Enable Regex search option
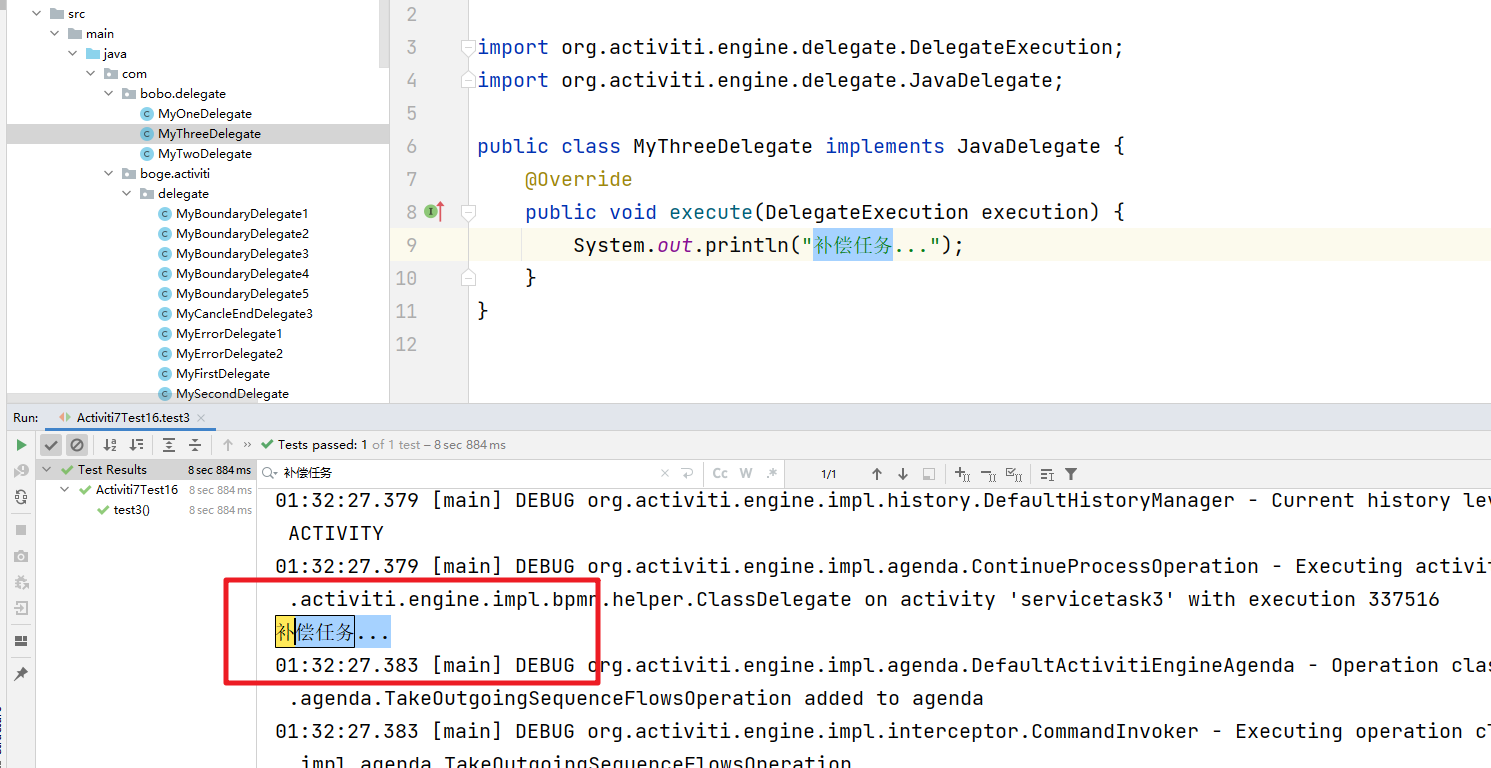 [772, 474]
